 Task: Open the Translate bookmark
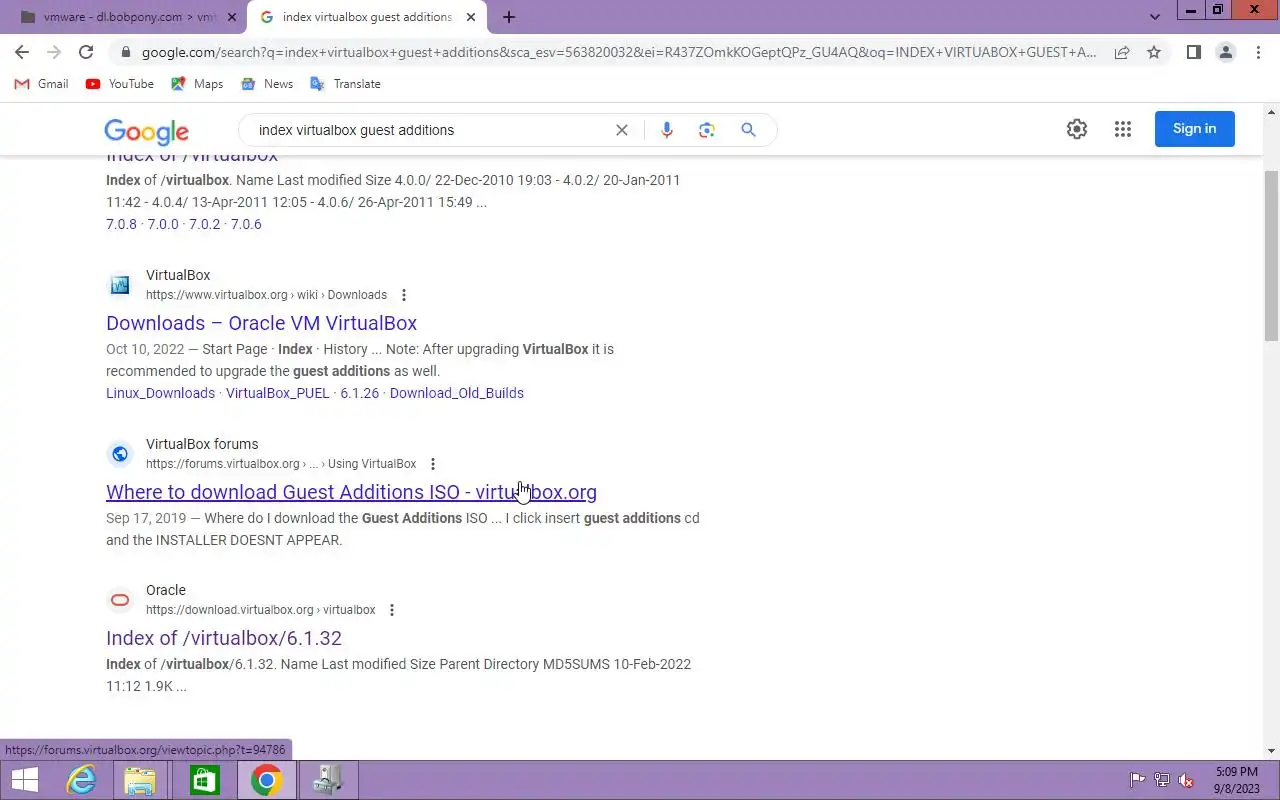click(345, 84)
